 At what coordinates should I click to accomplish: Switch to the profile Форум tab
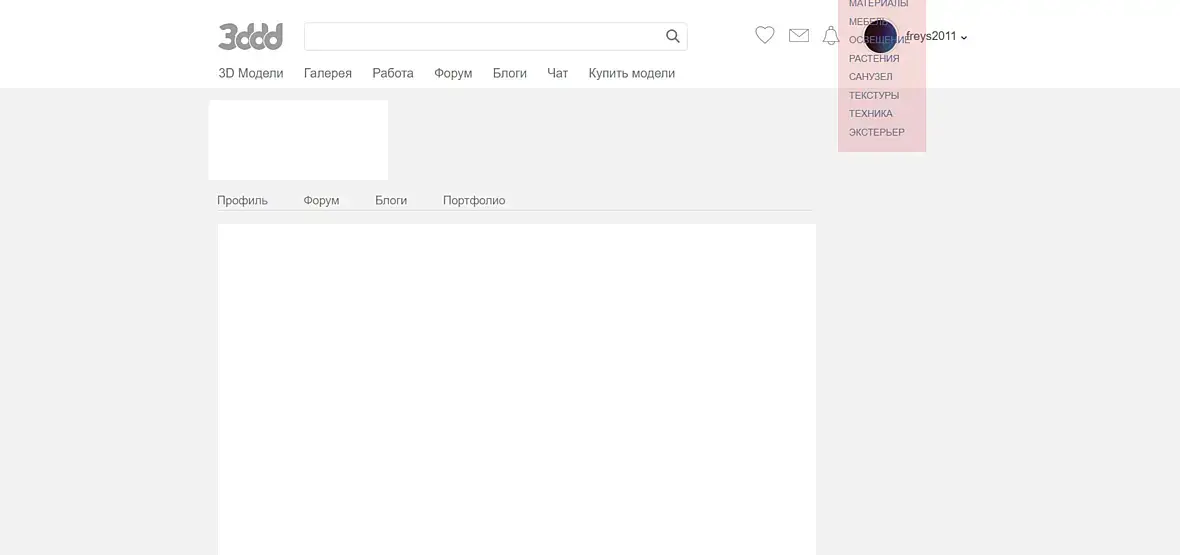[321, 200]
